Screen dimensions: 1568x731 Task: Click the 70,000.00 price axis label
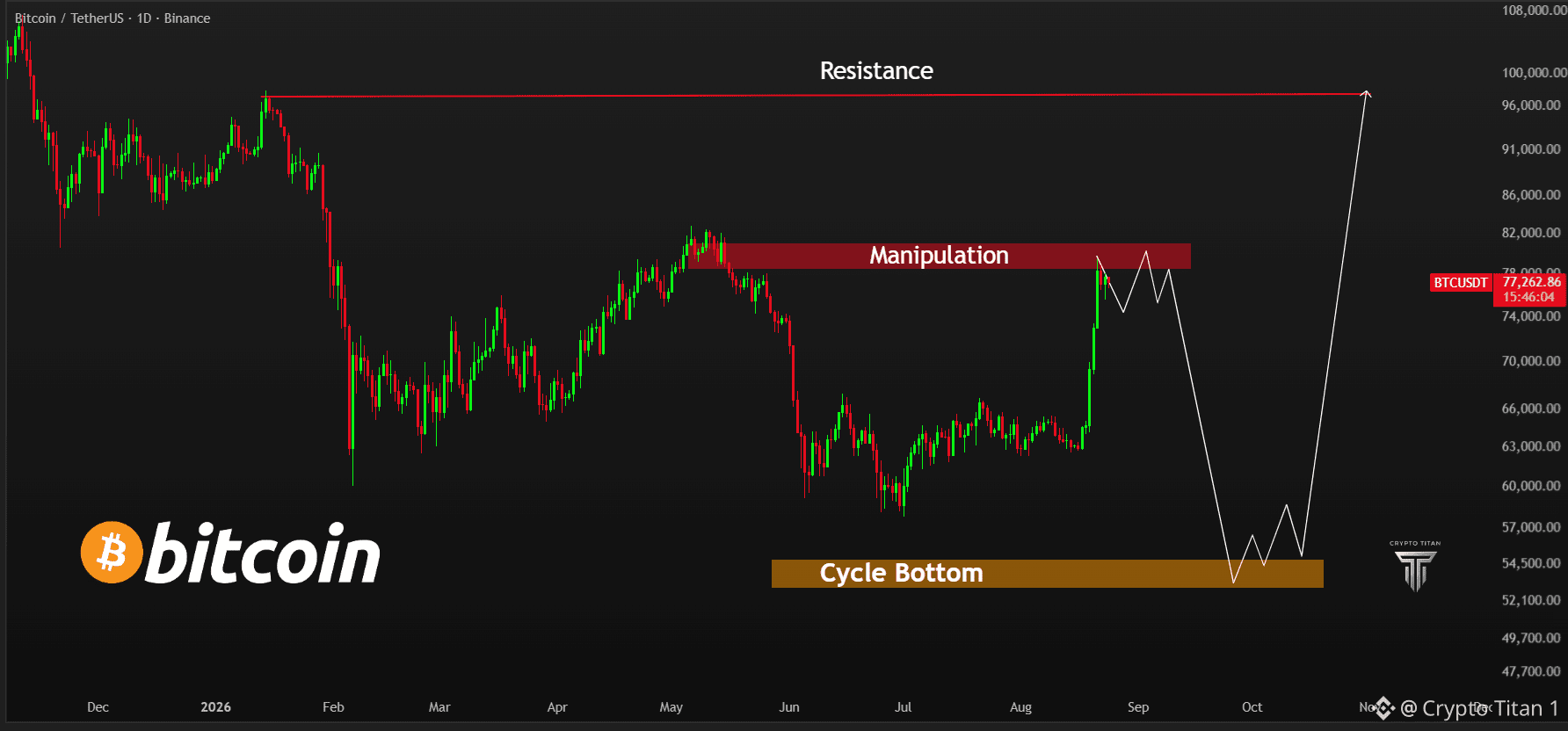click(x=1531, y=361)
